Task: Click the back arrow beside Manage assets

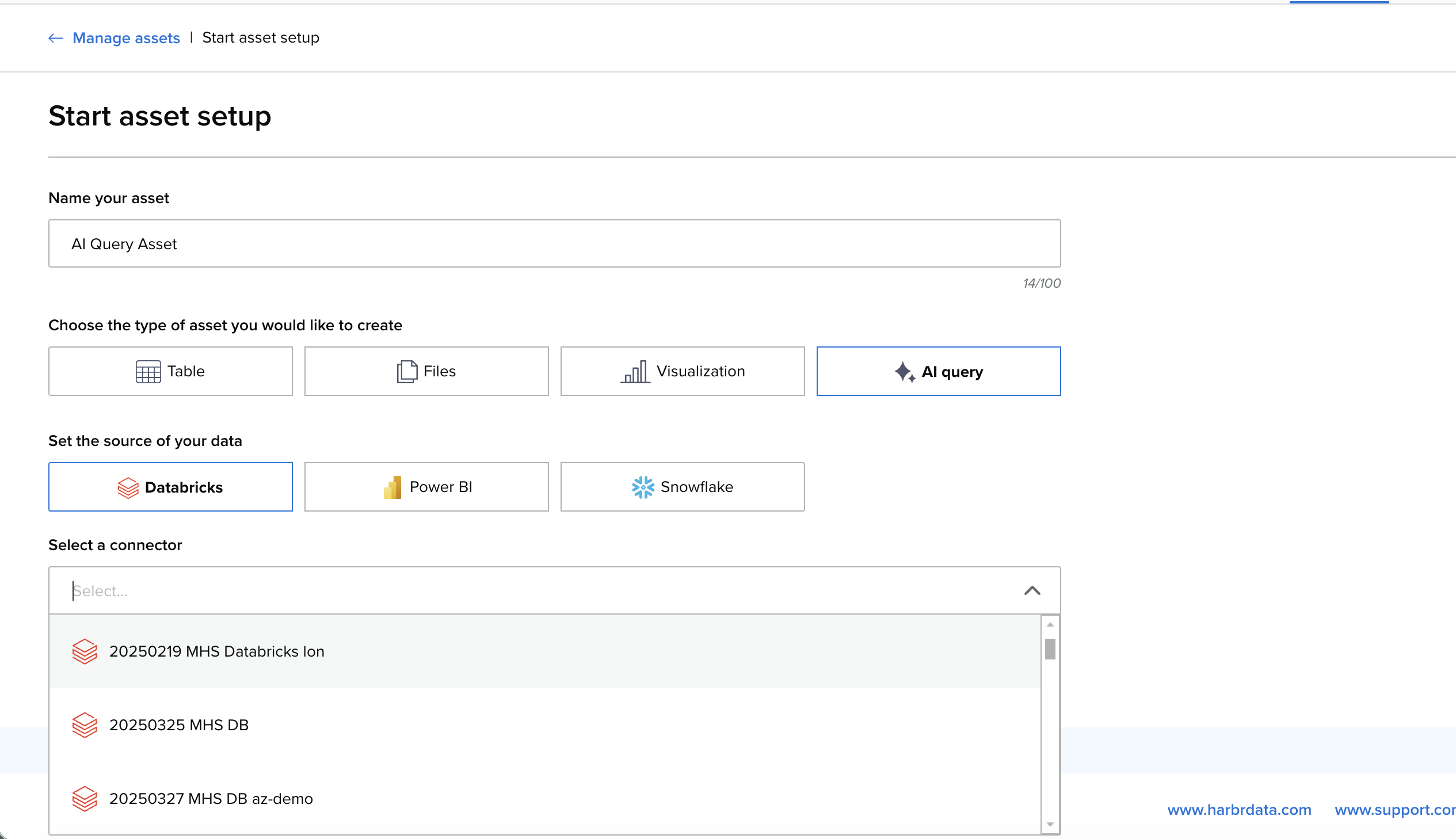Action: click(56, 38)
